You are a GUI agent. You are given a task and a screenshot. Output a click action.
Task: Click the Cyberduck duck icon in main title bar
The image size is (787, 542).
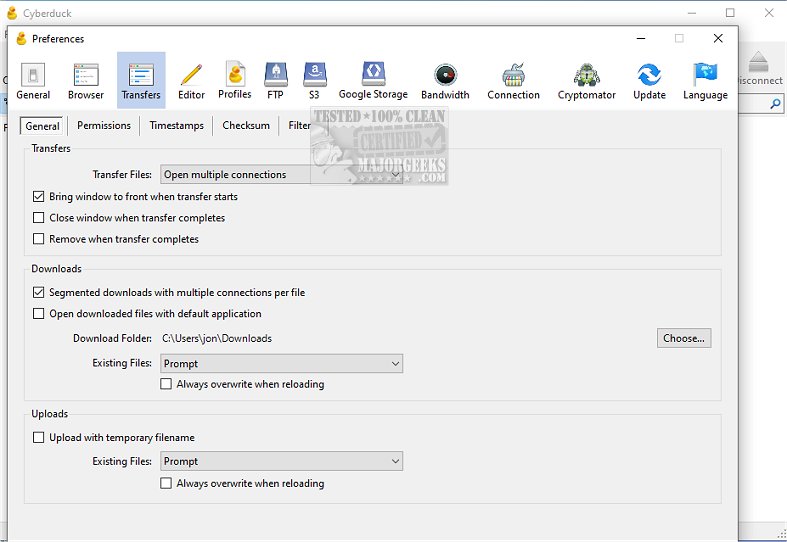(12, 13)
